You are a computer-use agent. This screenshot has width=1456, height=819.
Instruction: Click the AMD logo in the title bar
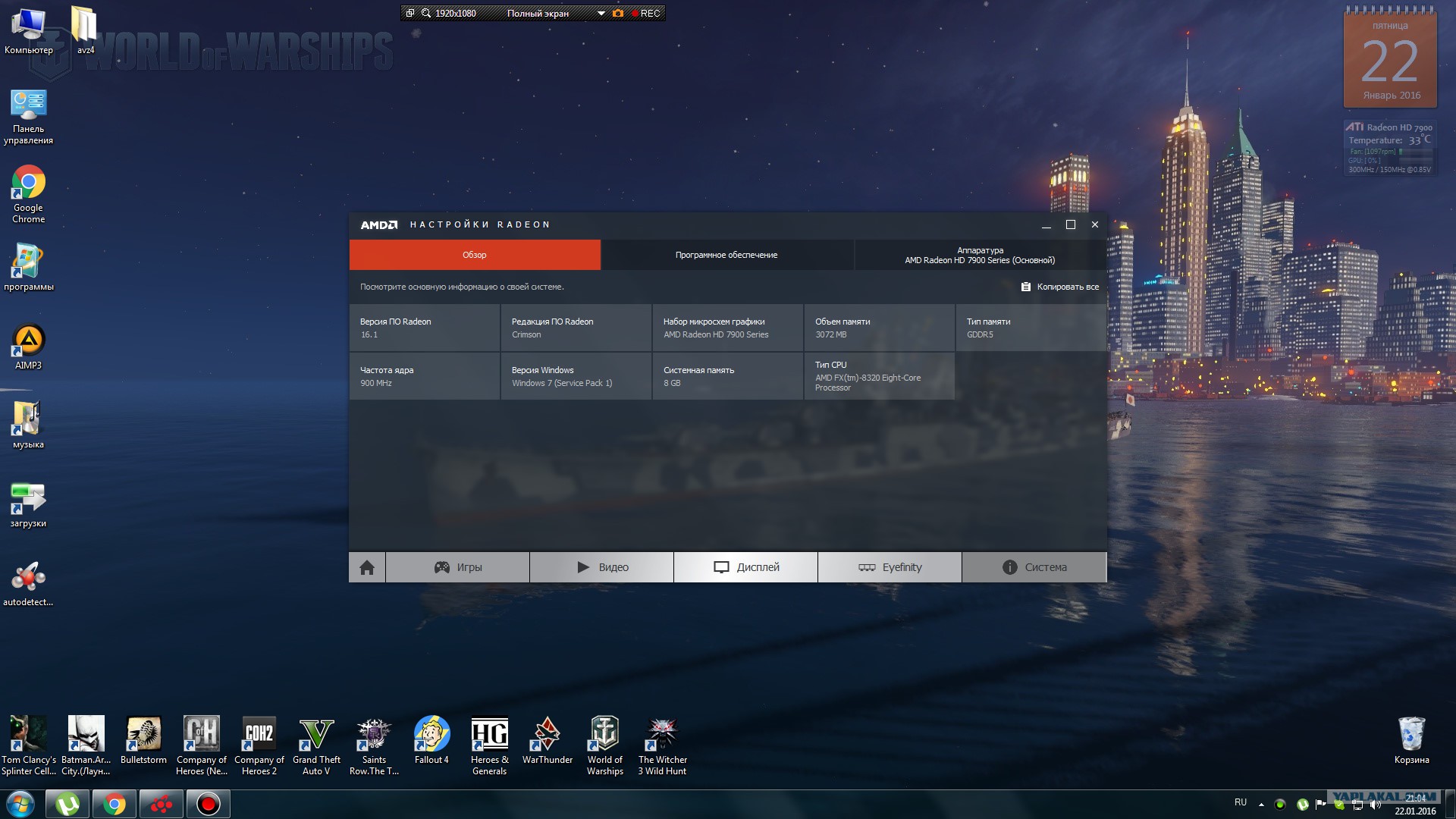pos(379,224)
